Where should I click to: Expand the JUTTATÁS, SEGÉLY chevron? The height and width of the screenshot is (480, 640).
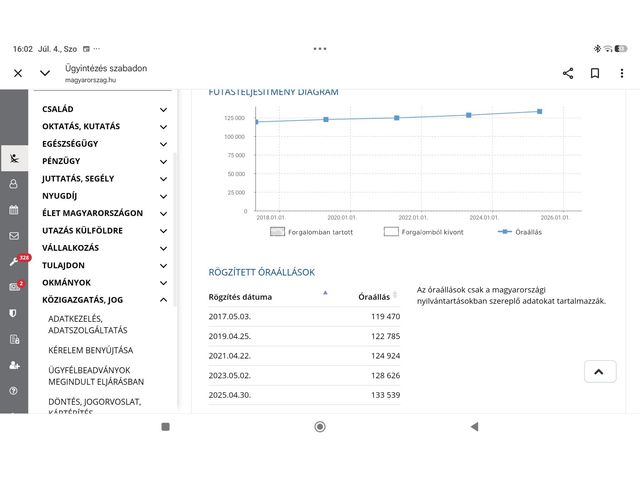pos(163,179)
